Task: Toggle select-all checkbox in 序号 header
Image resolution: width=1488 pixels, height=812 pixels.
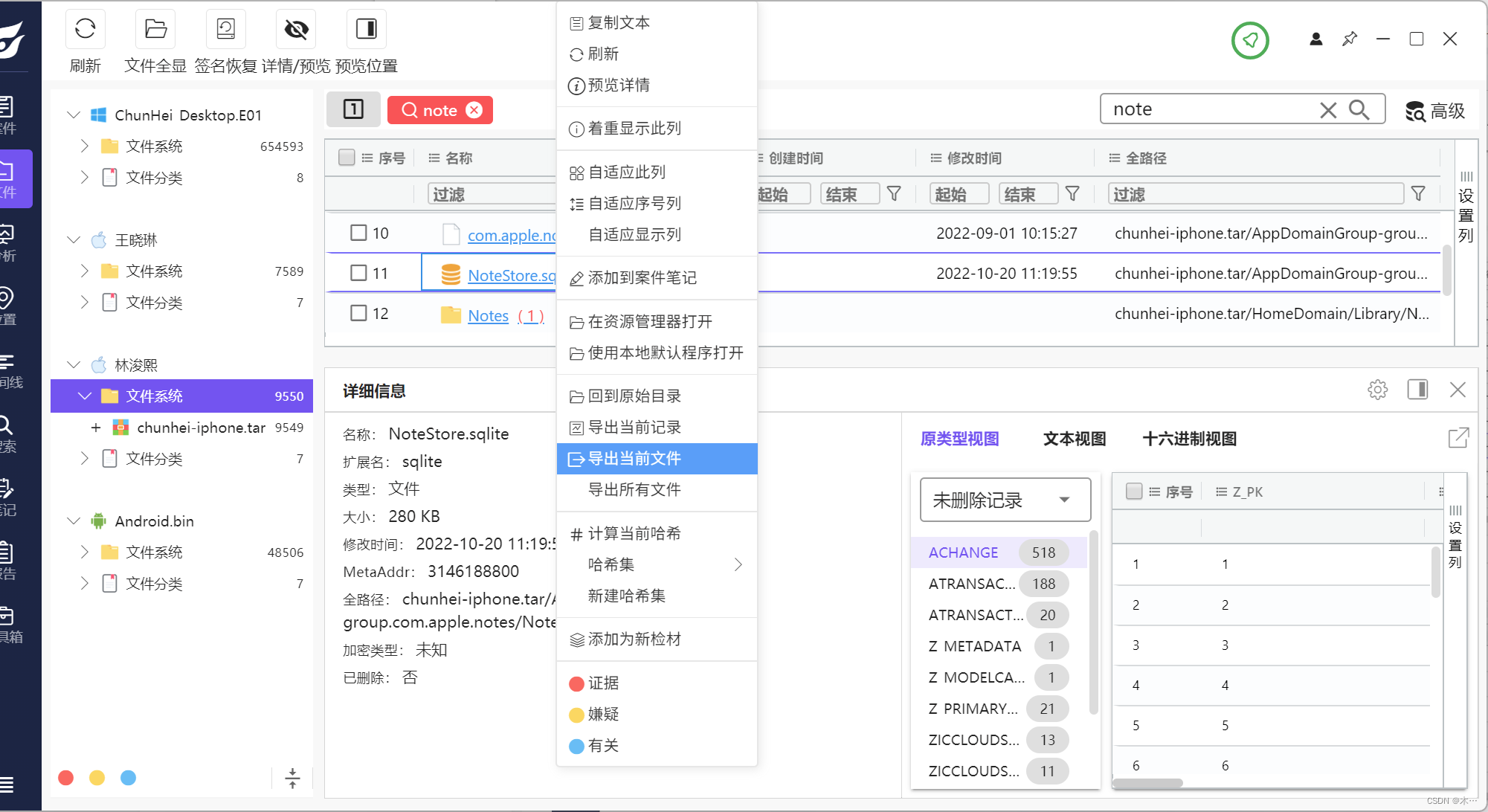Action: coord(347,158)
